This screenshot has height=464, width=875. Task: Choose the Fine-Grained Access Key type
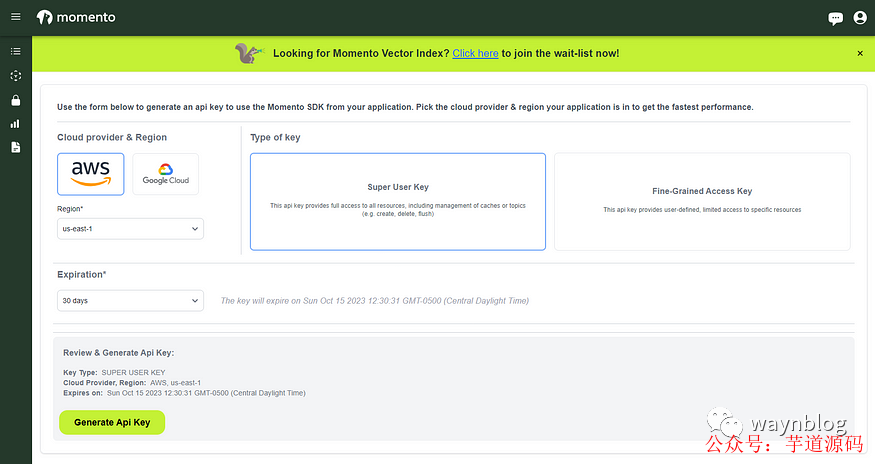702,202
